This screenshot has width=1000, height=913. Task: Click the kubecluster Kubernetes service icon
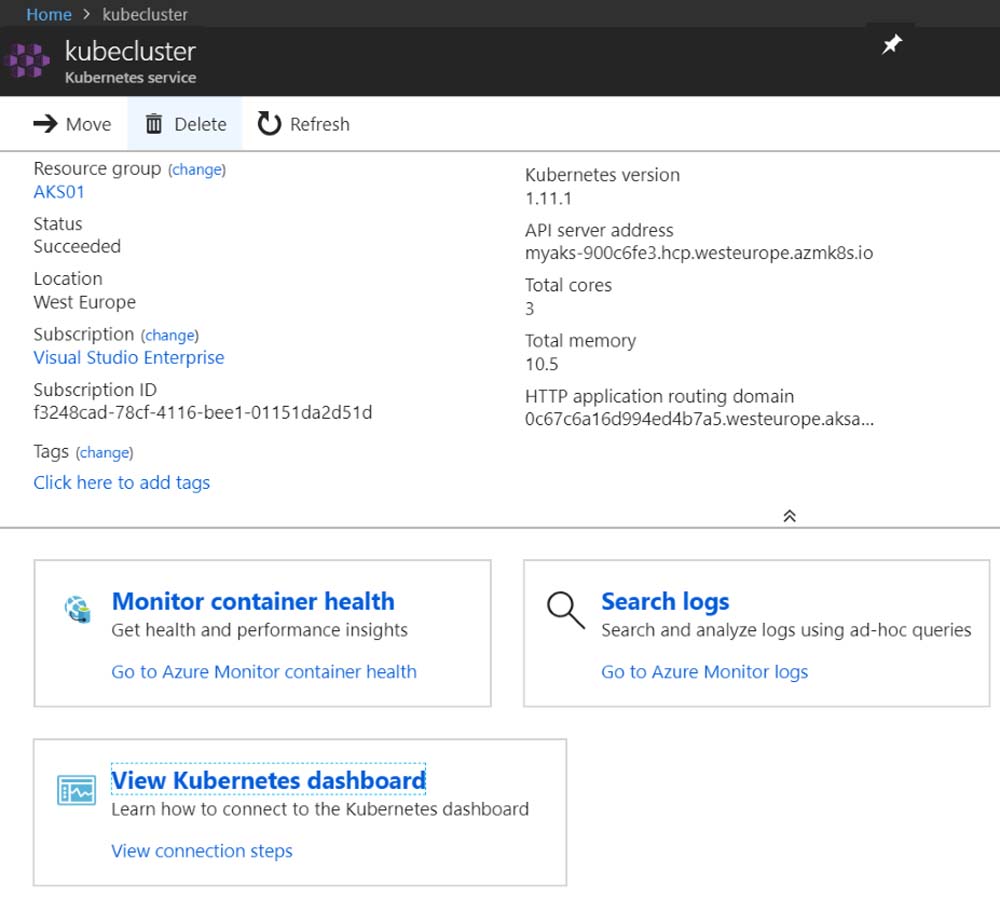pos(27,61)
